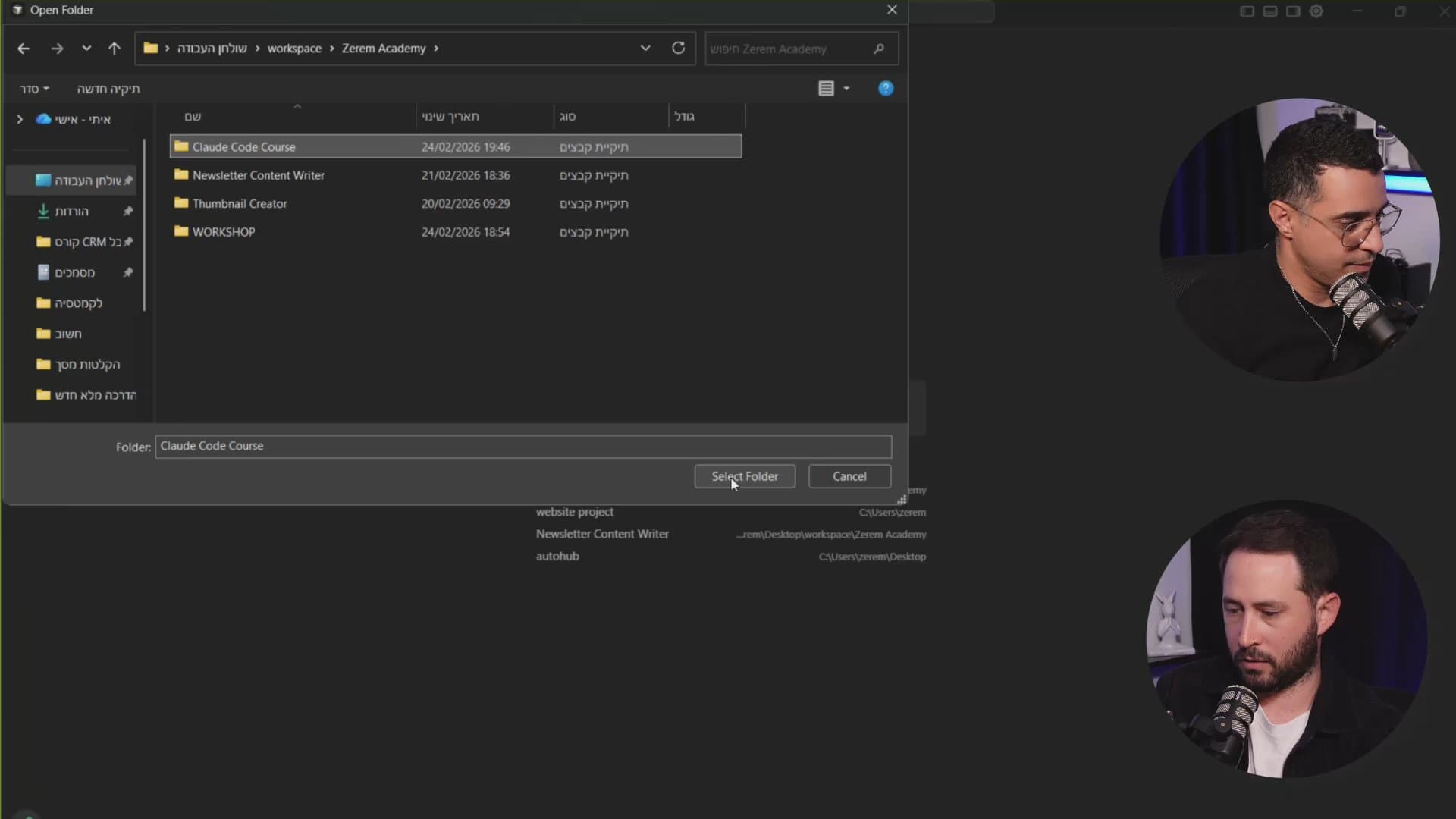Click the Cancel button
The width and height of the screenshot is (1456, 819).
849,476
